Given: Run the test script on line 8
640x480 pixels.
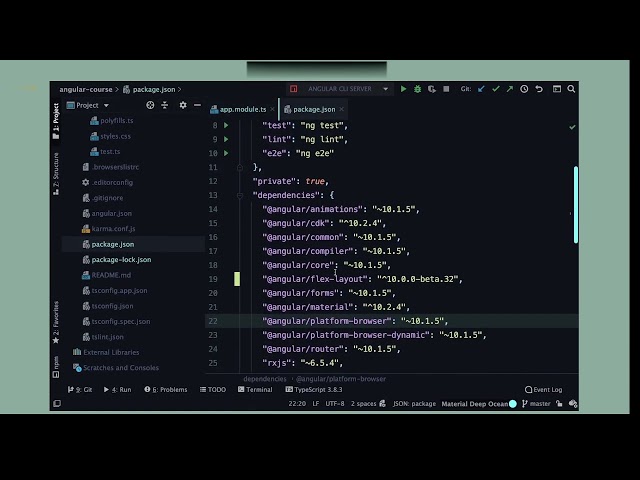Looking at the screenshot, I should pos(226,125).
